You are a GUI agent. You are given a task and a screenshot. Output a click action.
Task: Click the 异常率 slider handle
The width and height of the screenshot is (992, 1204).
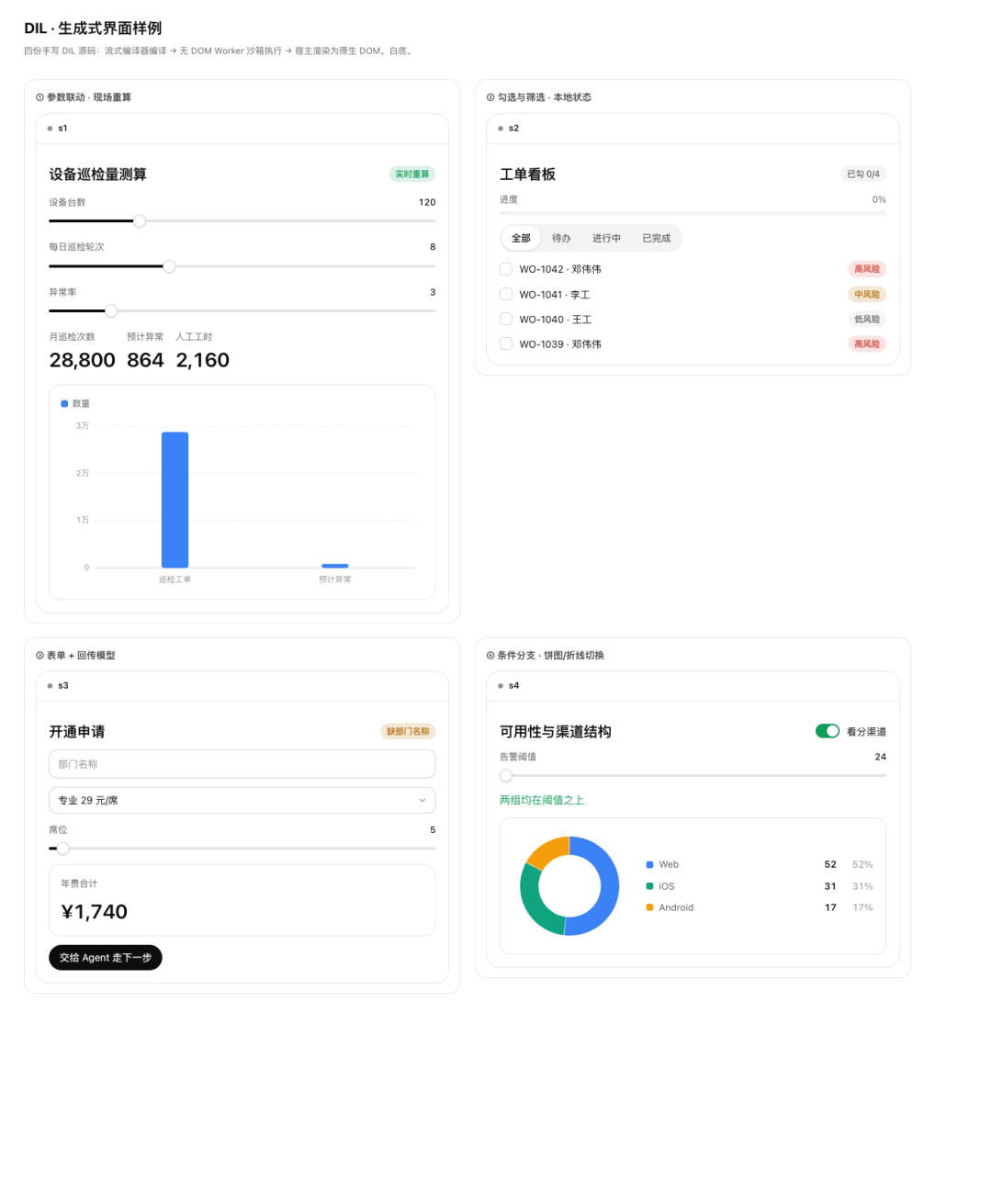point(111,311)
